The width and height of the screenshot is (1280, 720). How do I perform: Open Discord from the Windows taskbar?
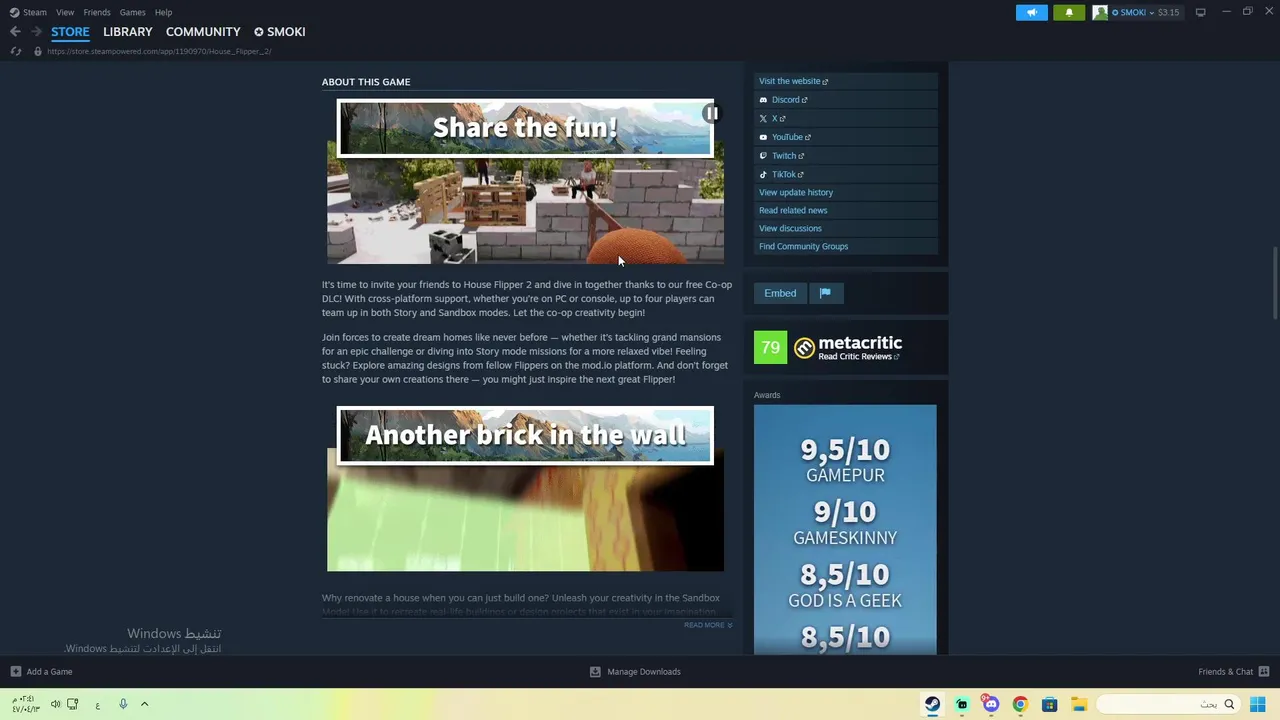(991, 704)
